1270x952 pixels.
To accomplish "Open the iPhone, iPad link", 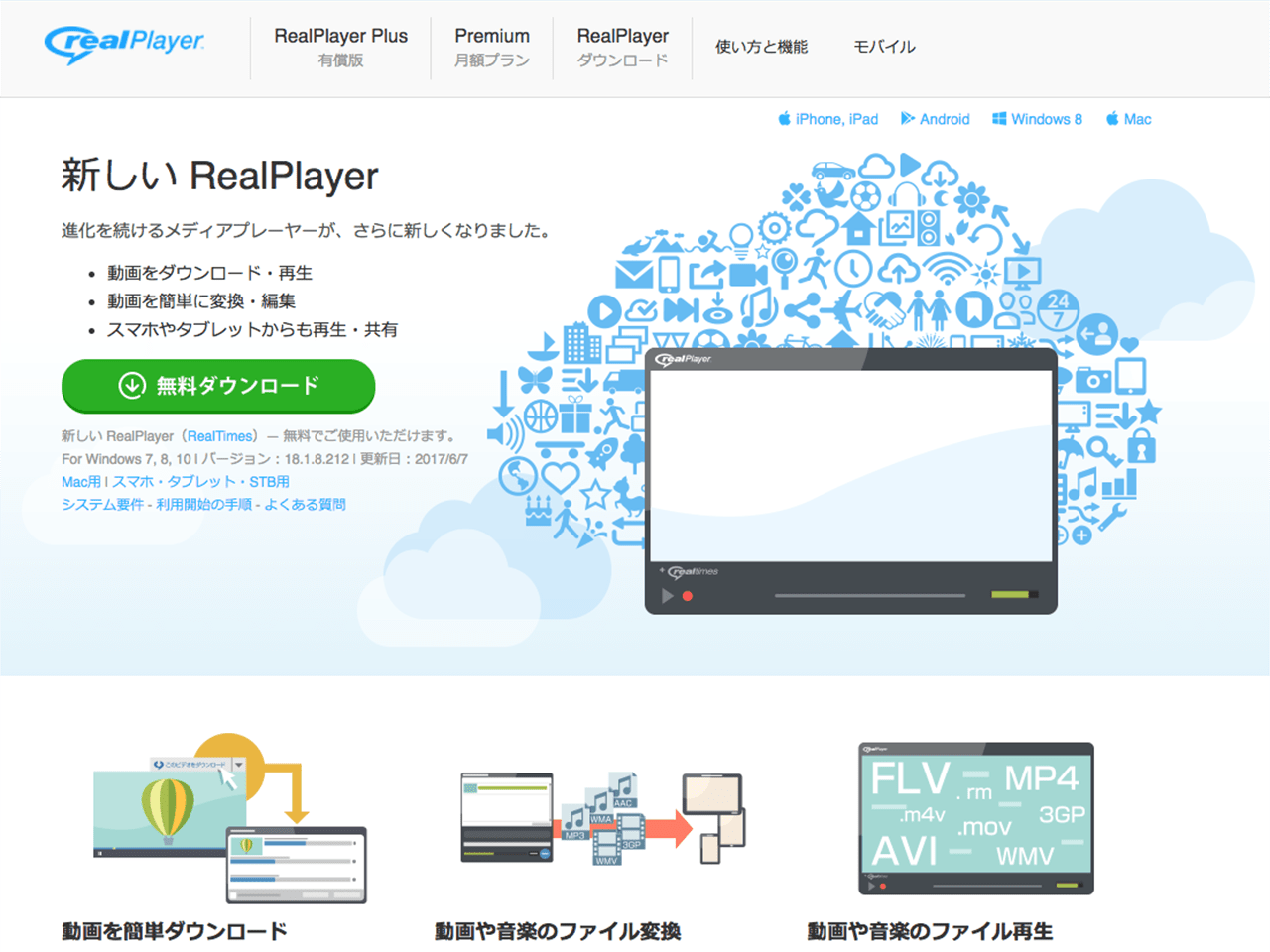I will [x=836, y=119].
